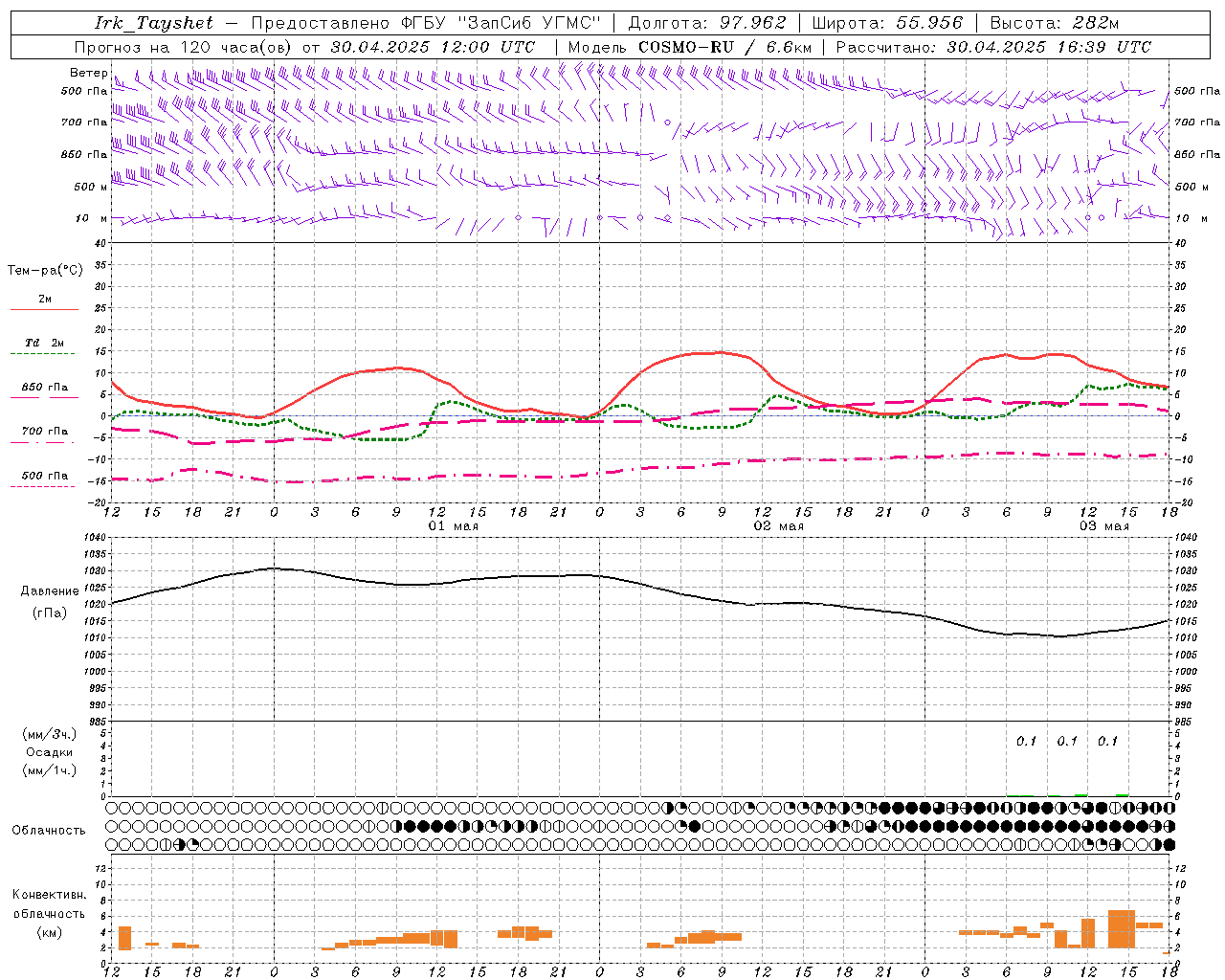Select the model name COSMO-RU / 6.6км

(x=725, y=47)
